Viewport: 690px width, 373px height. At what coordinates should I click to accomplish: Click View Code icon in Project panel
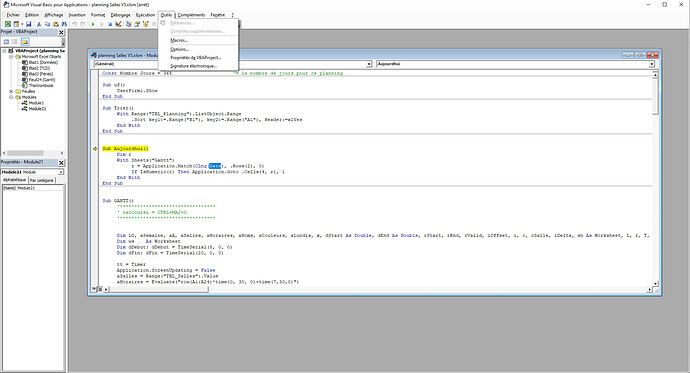pos(6,42)
